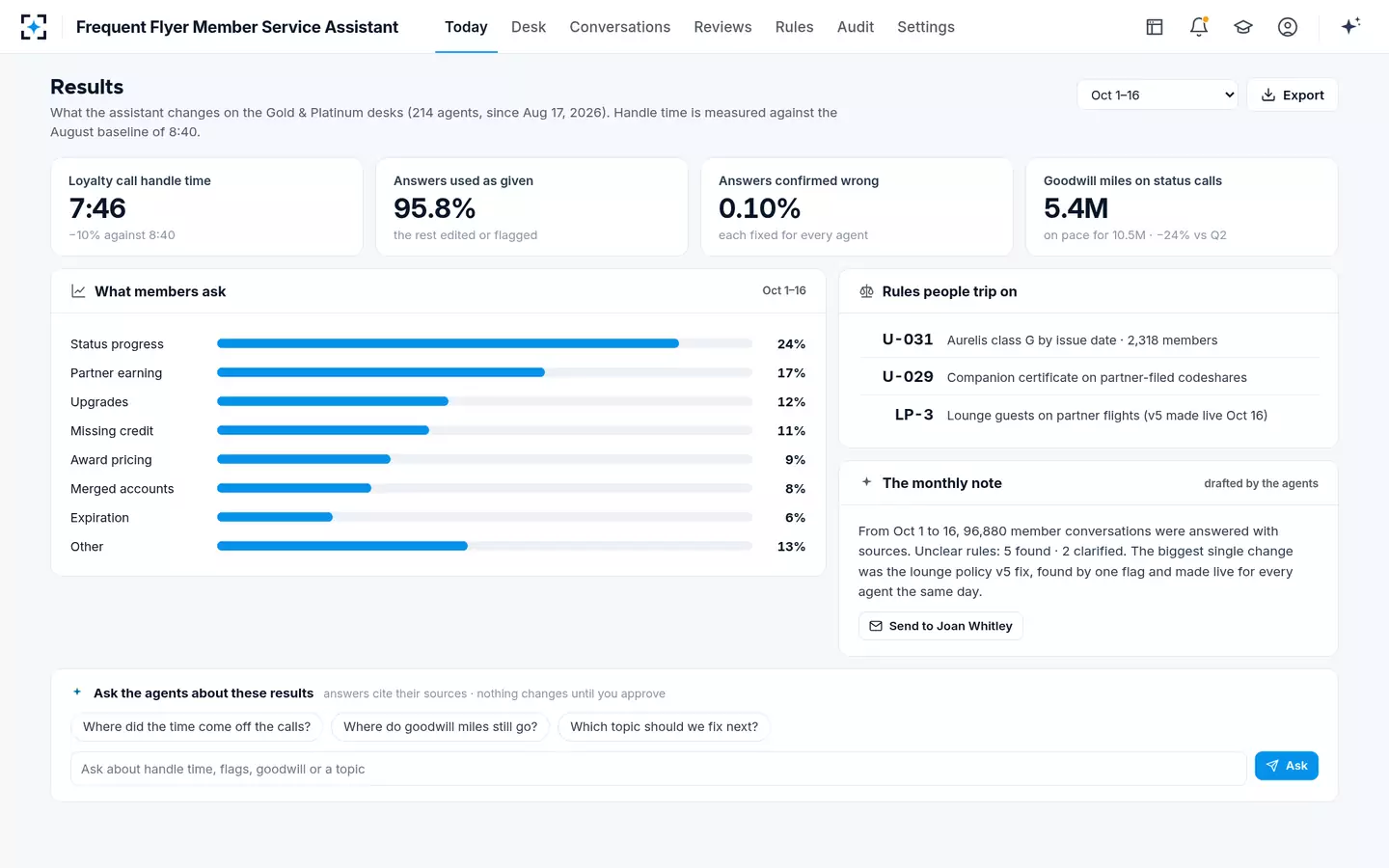The image size is (1389, 868).
Task: Click the Partner earning bar
Action: click(484, 372)
